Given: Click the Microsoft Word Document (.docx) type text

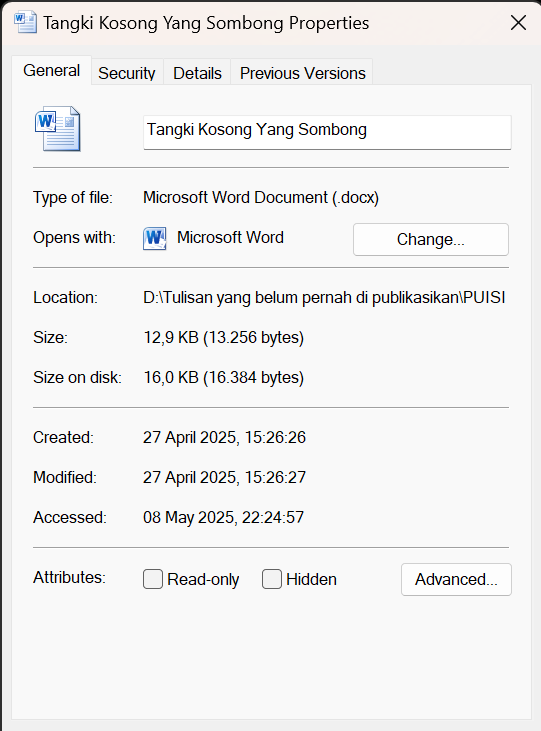Looking at the screenshot, I should 261,198.
